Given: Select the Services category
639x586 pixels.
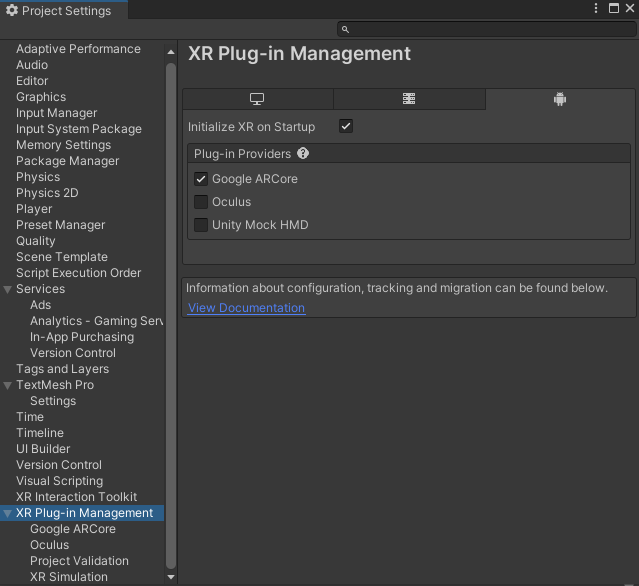Looking at the screenshot, I should (40, 289).
